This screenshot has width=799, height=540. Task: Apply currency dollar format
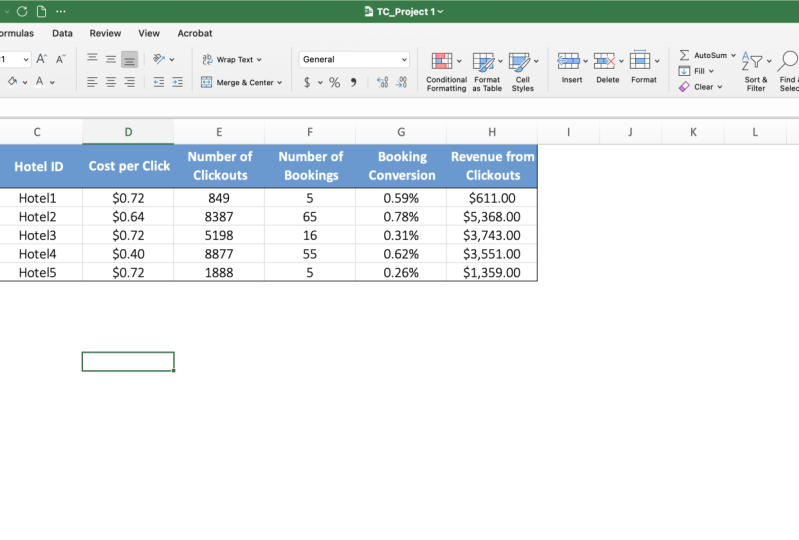(x=307, y=82)
